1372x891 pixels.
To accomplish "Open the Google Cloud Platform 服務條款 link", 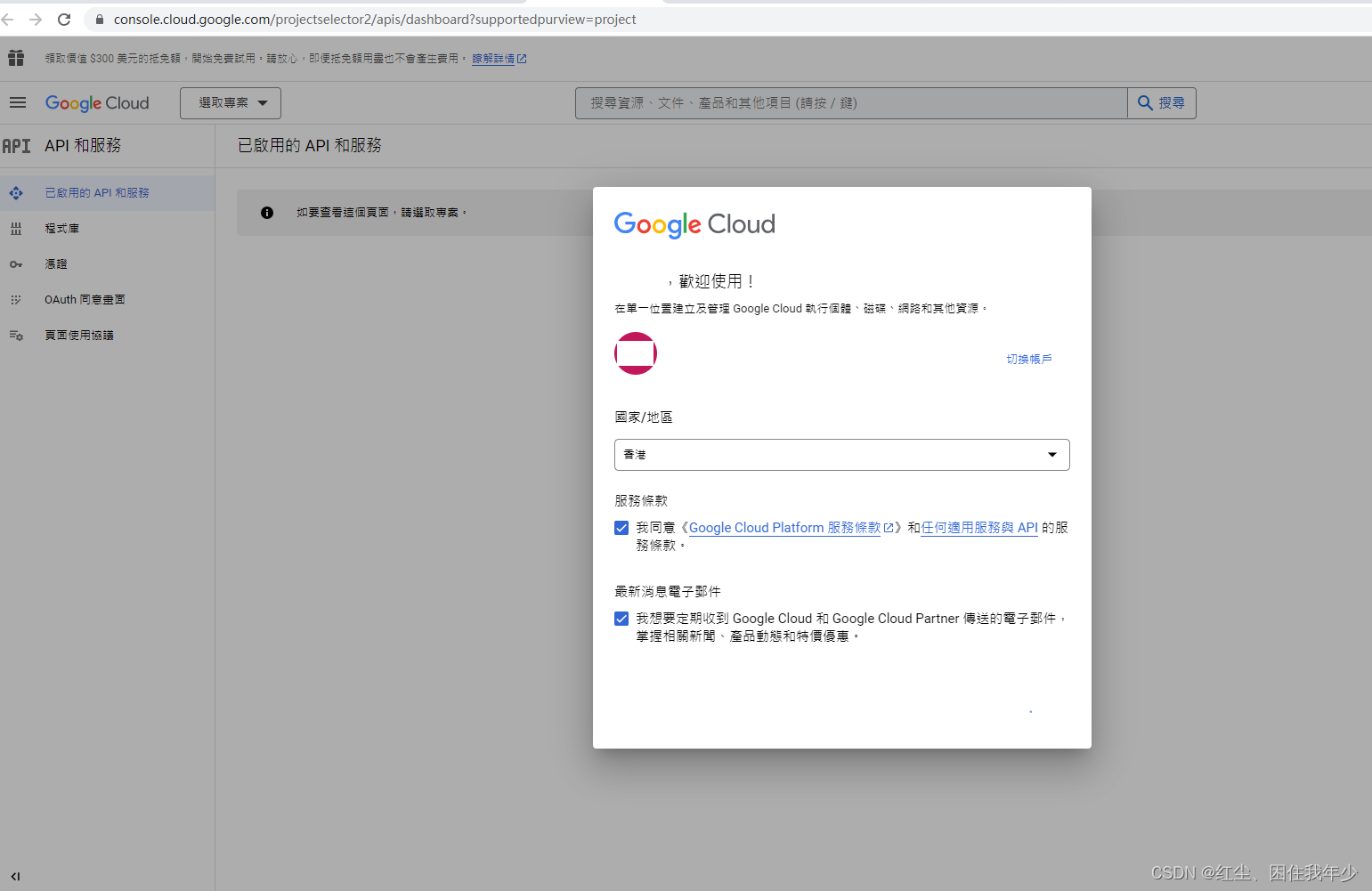I will point(784,528).
